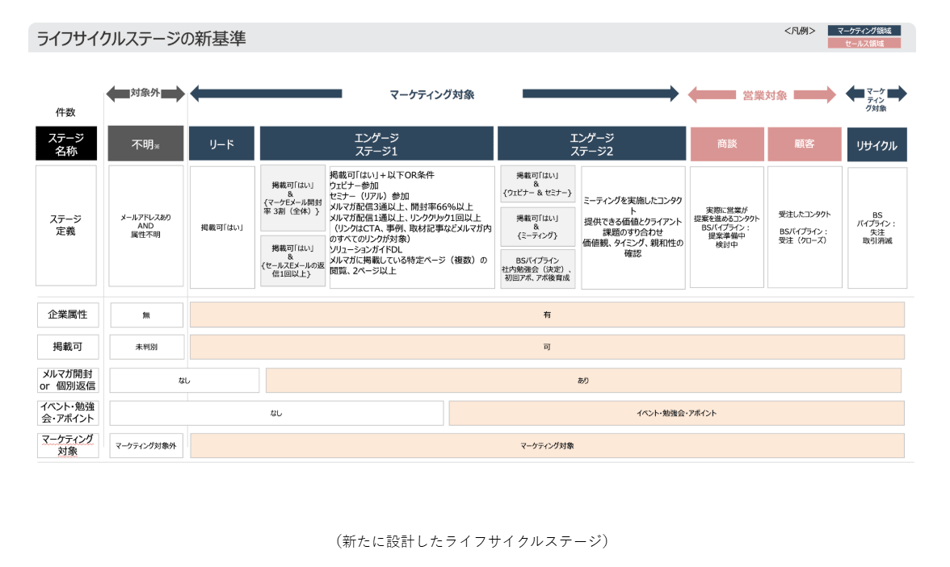Click the 商談 stage header

pyautogui.click(x=727, y=144)
